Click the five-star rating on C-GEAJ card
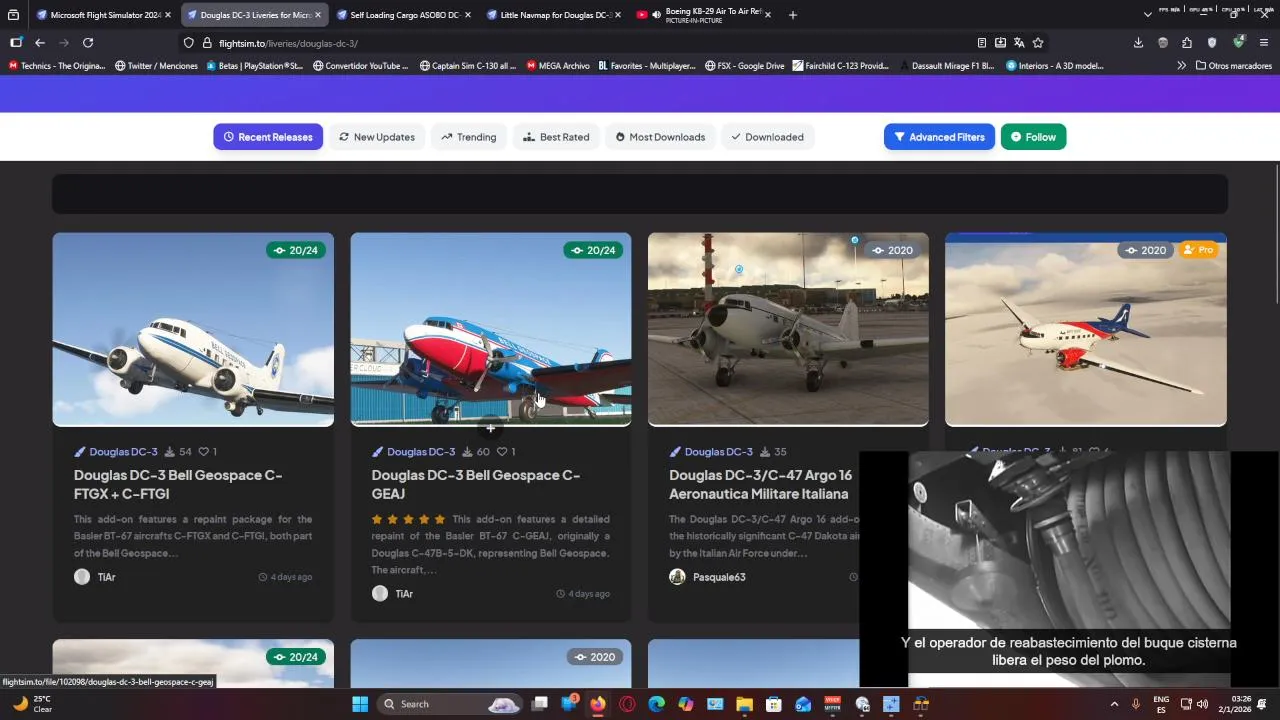The height and width of the screenshot is (720, 1280). point(408,519)
